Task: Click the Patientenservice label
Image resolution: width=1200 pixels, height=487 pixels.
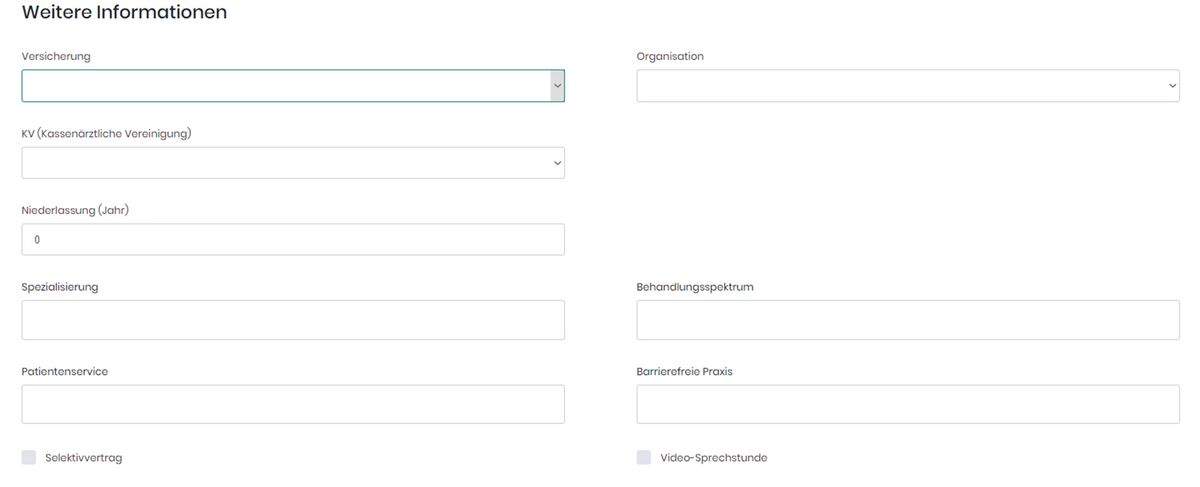Action: (x=65, y=371)
